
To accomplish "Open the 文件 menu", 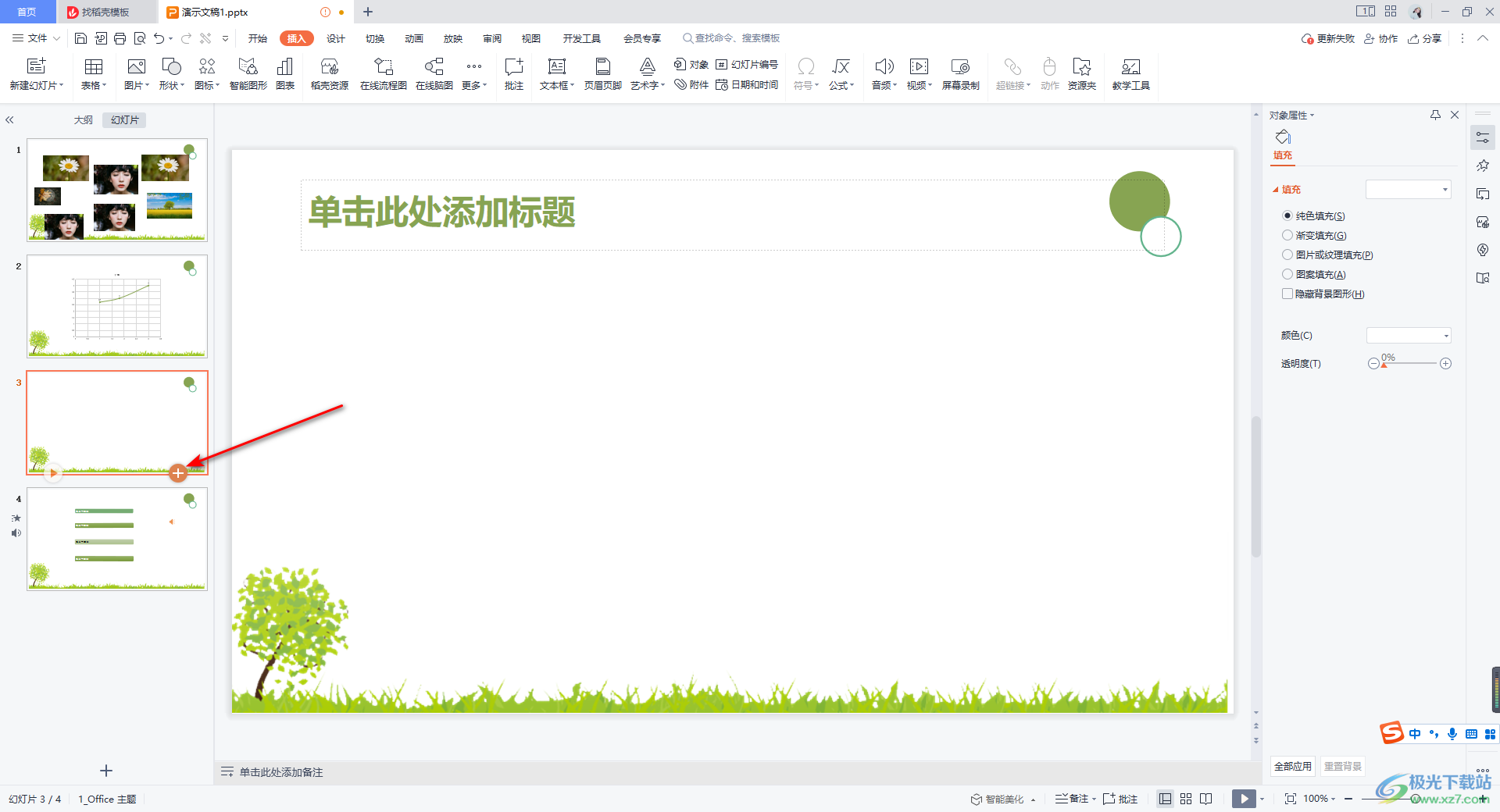I will click(x=36, y=38).
